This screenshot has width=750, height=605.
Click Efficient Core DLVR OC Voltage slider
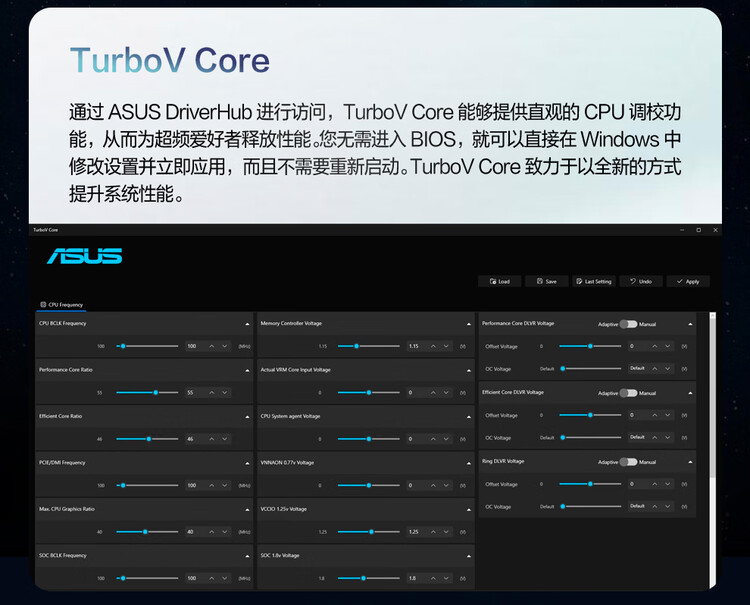click(x=590, y=437)
